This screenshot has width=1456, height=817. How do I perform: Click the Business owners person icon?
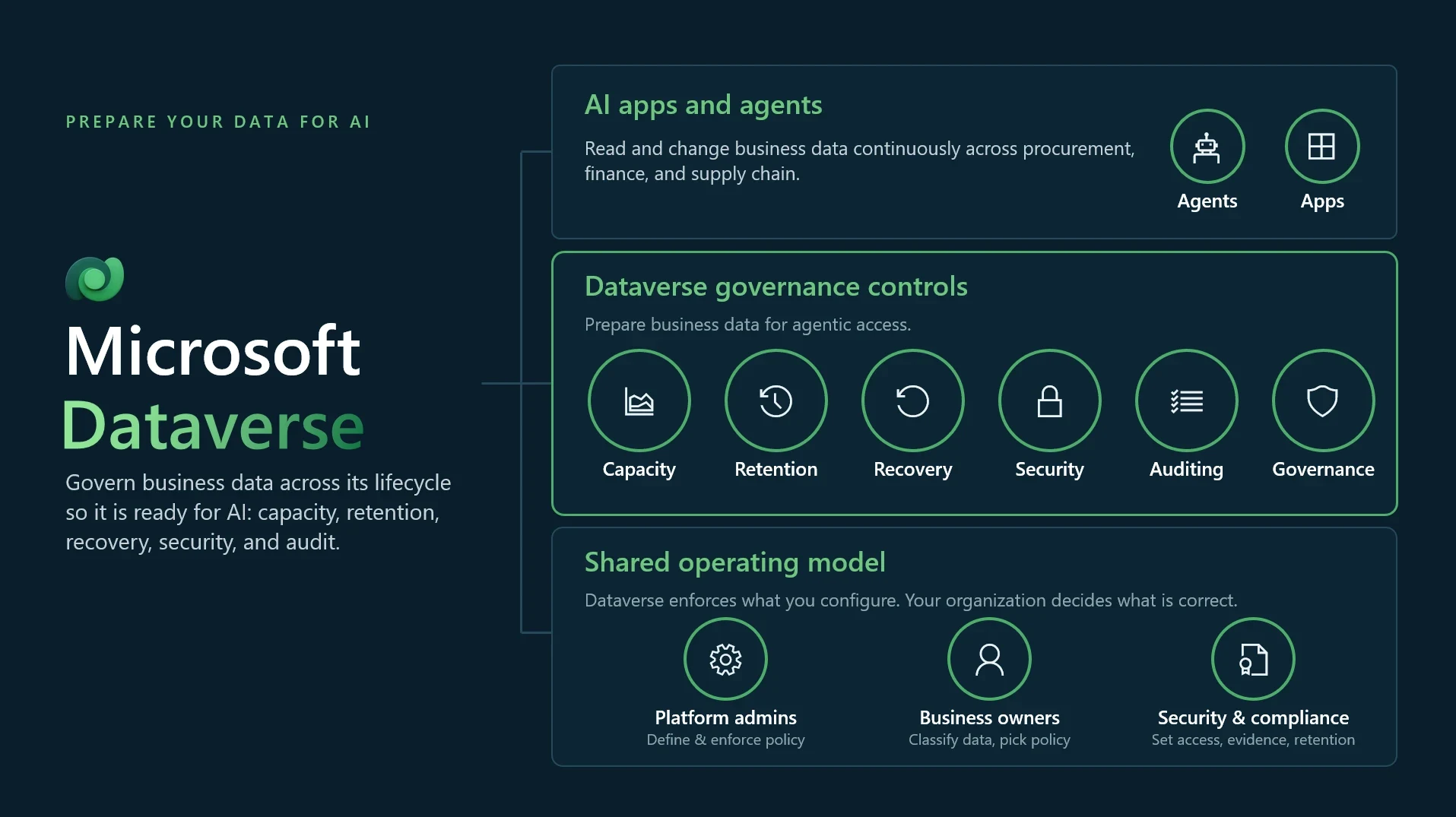pyautogui.click(x=989, y=659)
